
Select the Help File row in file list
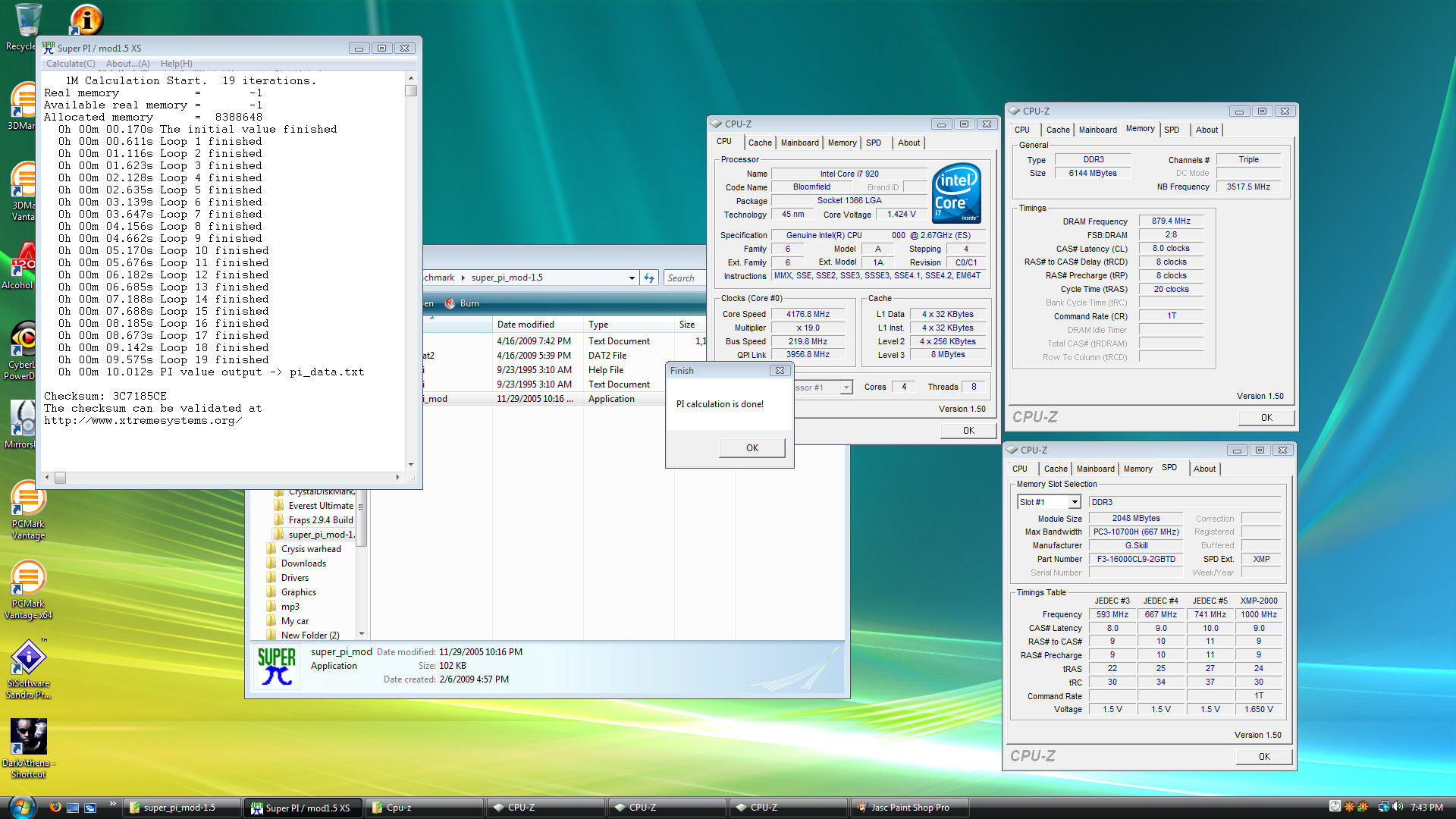click(564, 370)
